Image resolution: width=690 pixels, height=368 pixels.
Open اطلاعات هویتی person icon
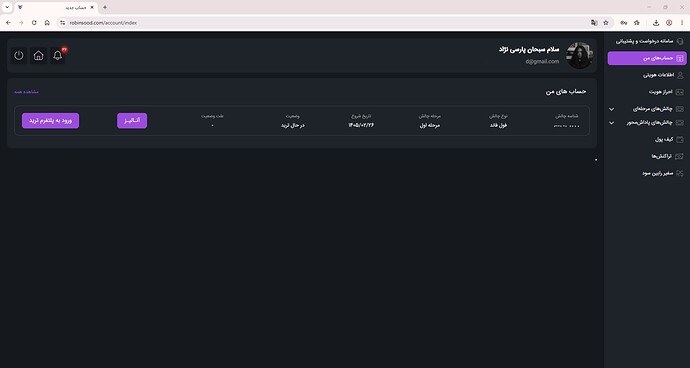(x=680, y=75)
